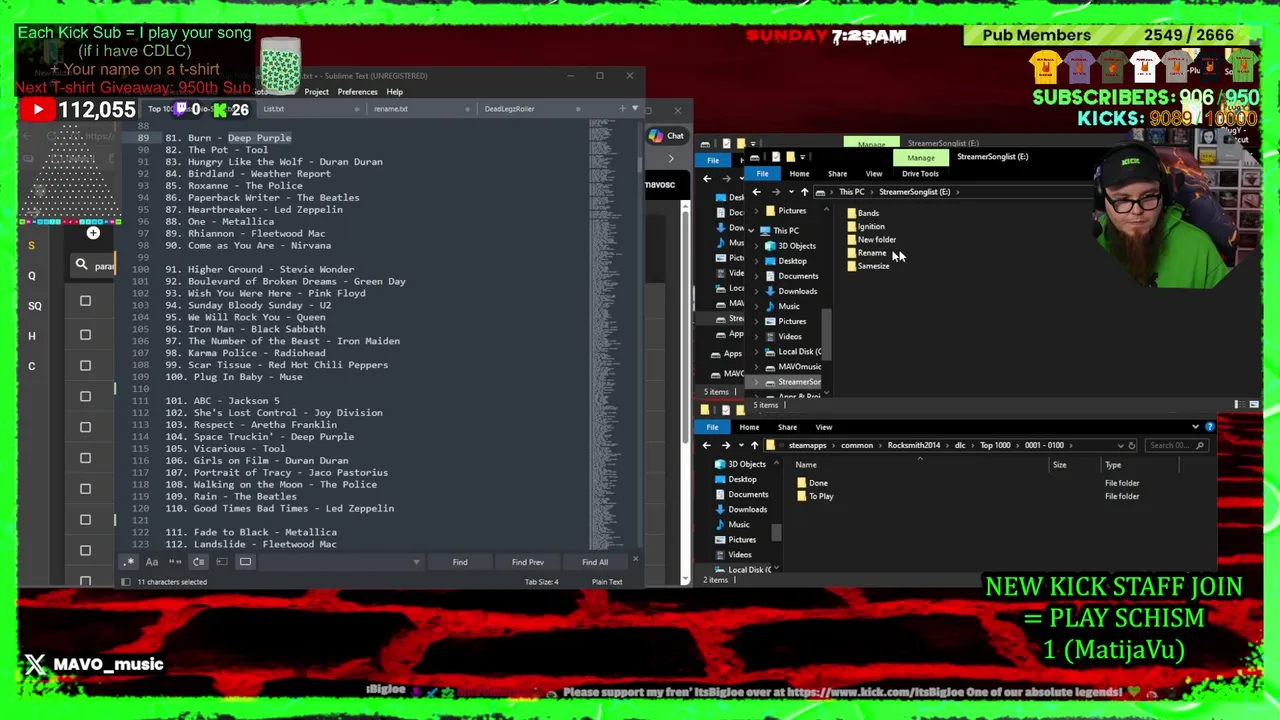The height and width of the screenshot is (720, 1280).
Task: Click the Copilot Chat icon
Action: pos(666,136)
